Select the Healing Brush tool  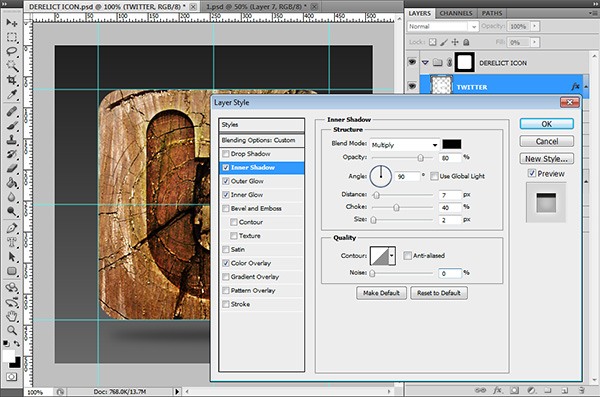click(12, 111)
